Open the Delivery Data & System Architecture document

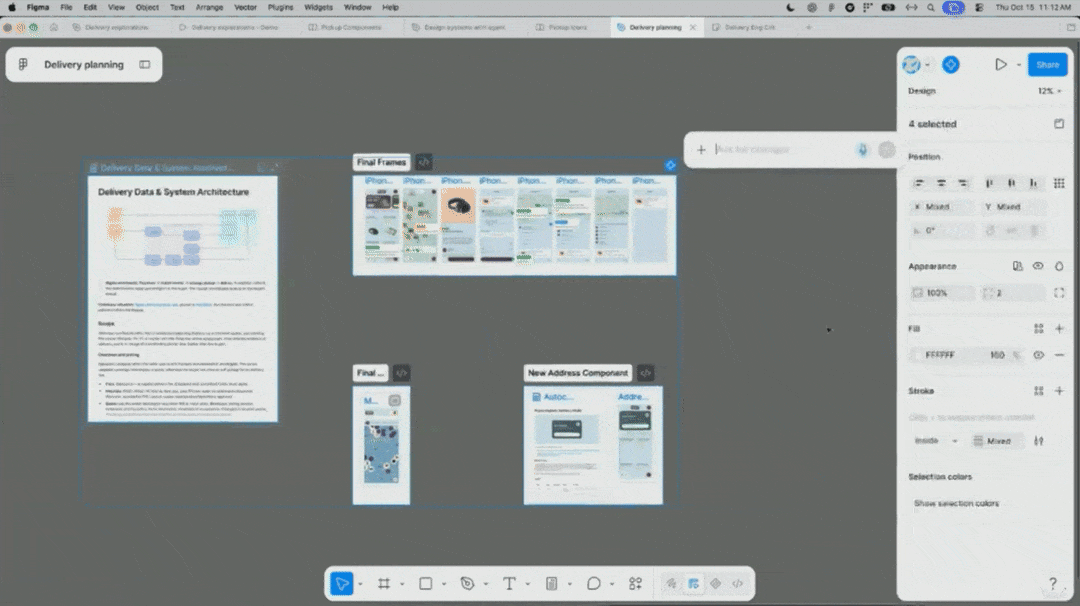183,298
